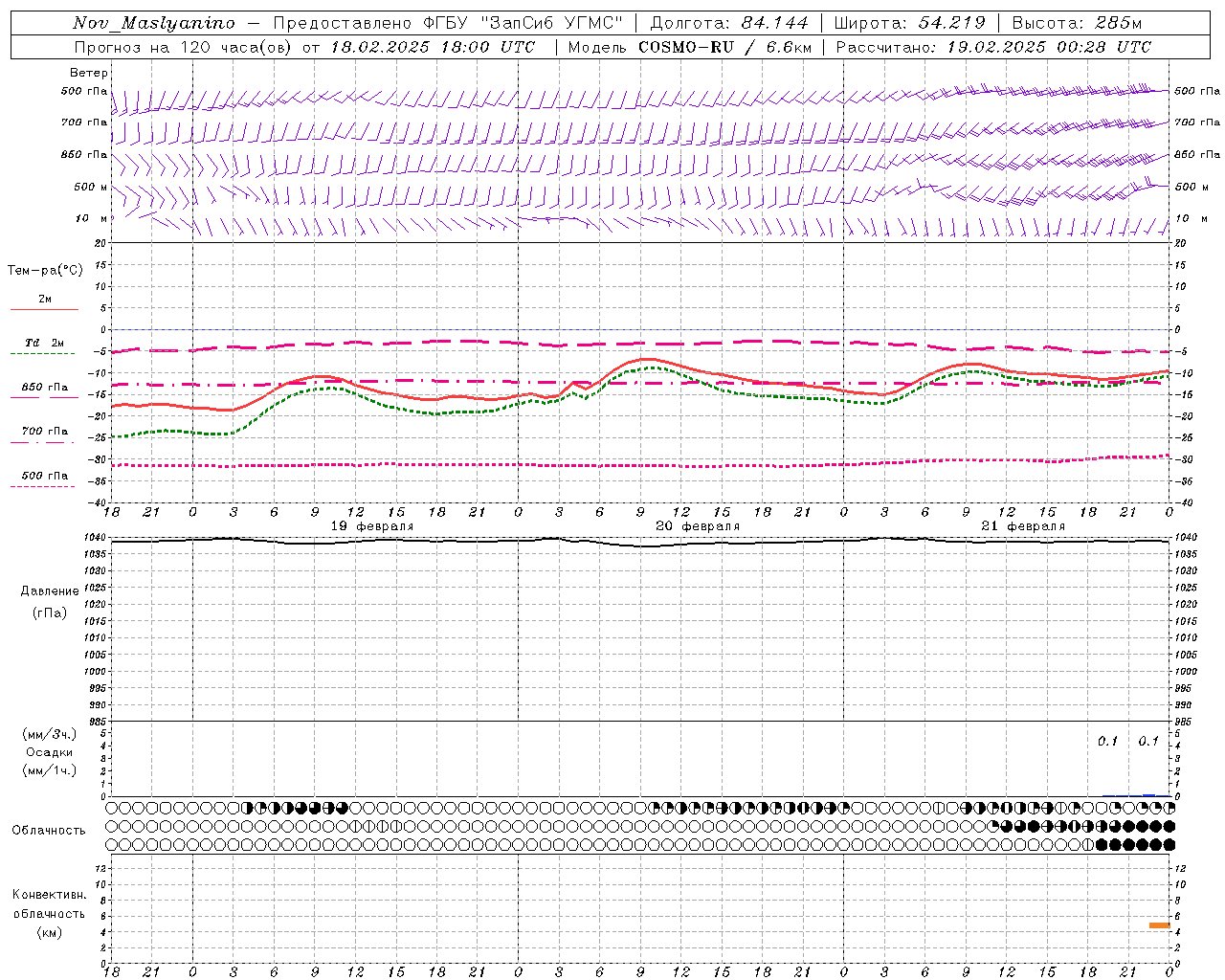The height and width of the screenshot is (980, 1225).
Task: Click the orange convective cloud bar
Action: click(x=1160, y=925)
